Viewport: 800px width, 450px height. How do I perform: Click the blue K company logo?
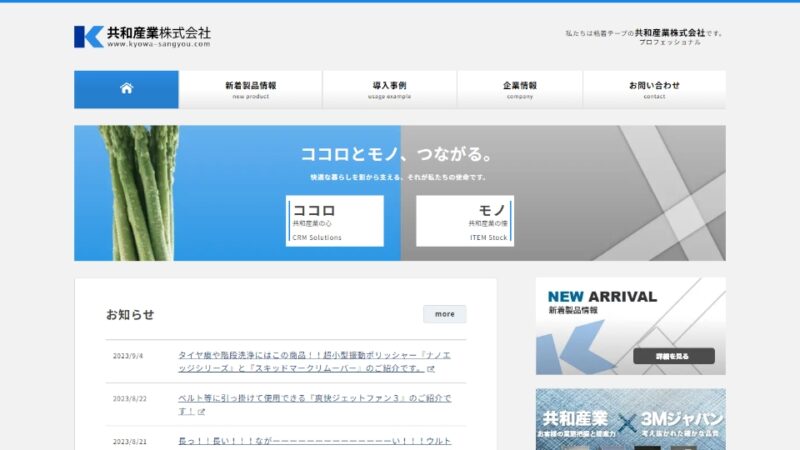tap(88, 36)
